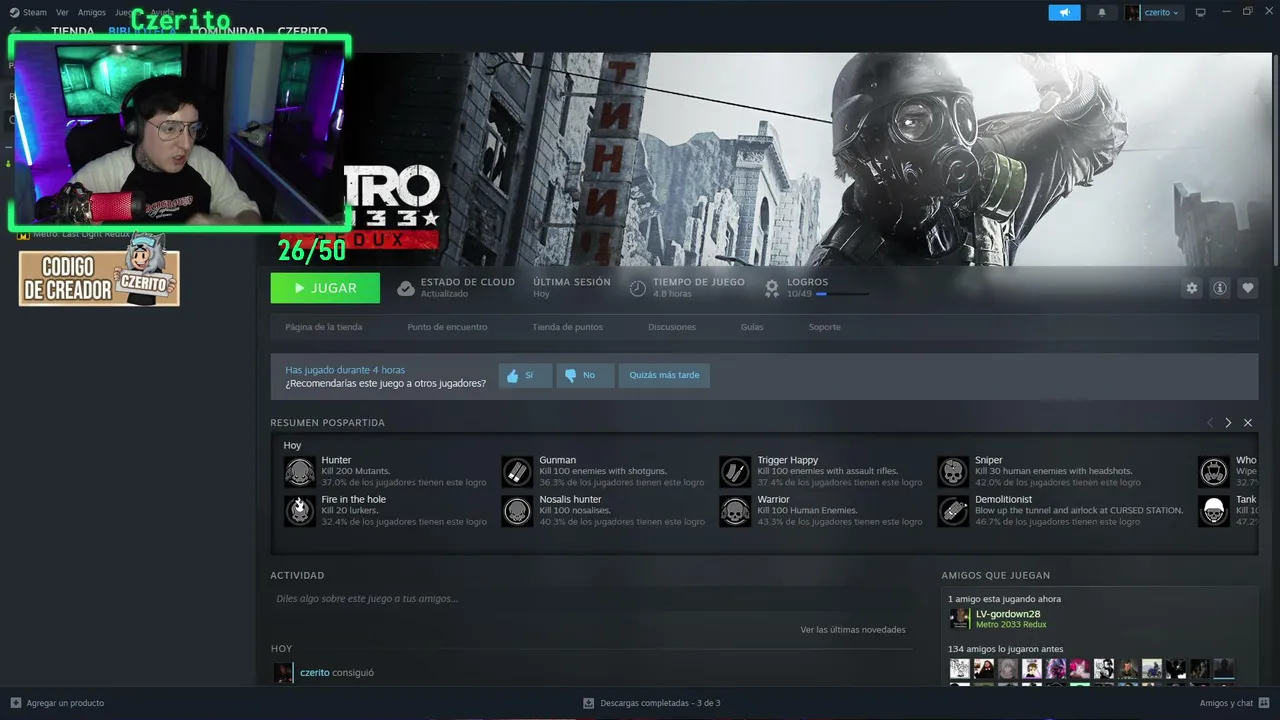The height and width of the screenshot is (720, 1280).
Task: Click the Amigos y chat label
Action: 1226,703
